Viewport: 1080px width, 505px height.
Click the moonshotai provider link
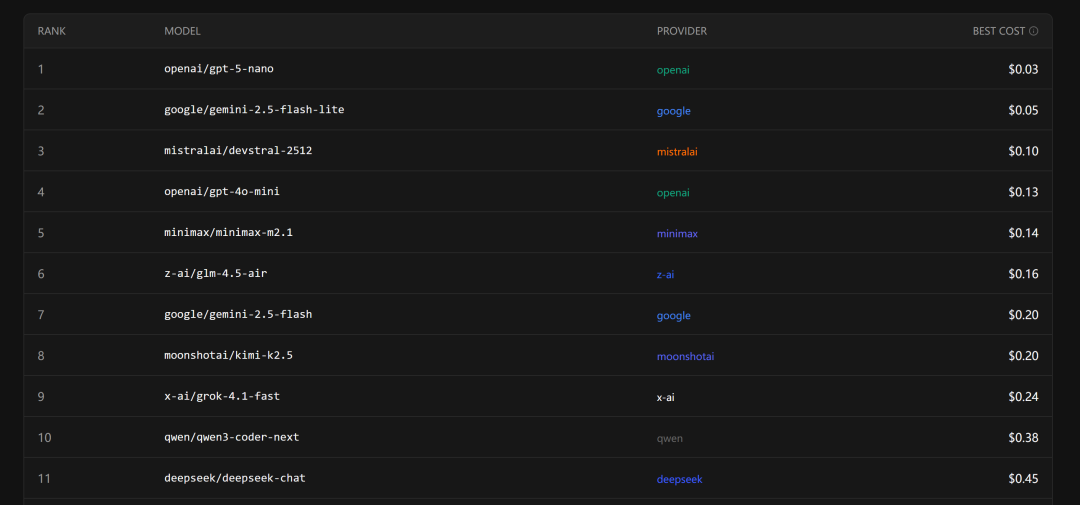click(685, 357)
